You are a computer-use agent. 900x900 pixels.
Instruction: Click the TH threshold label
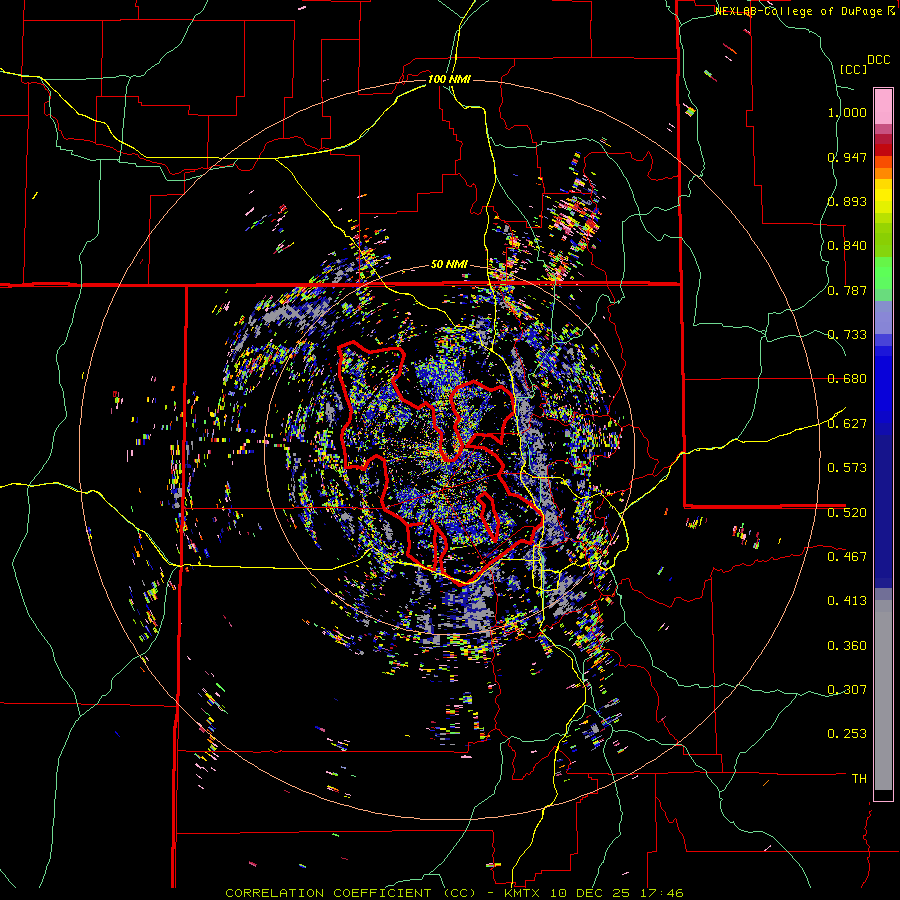pyautogui.click(x=859, y=779)
